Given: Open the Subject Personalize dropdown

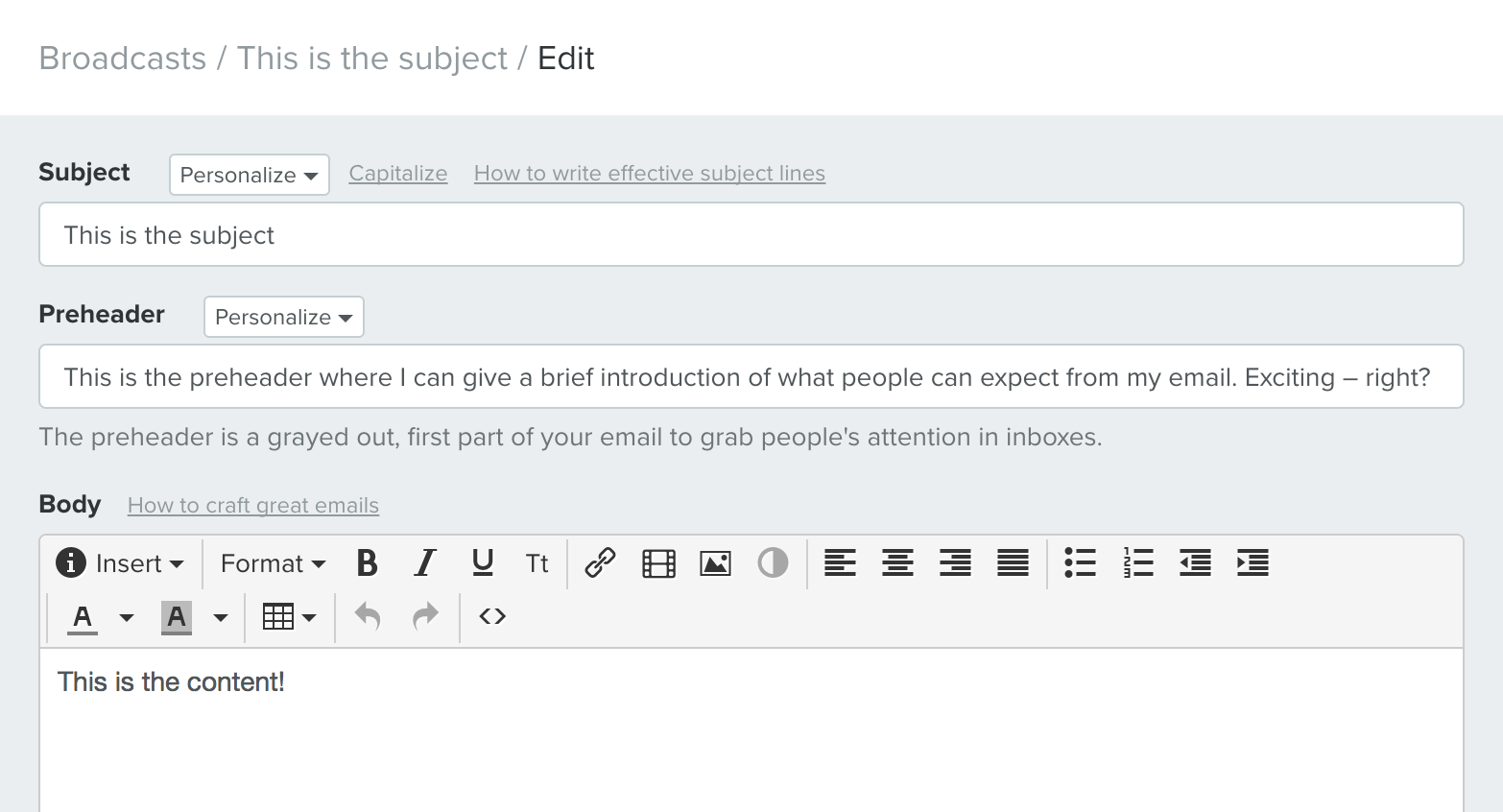Looking at the screenshot, I should [x=250, y=175].
